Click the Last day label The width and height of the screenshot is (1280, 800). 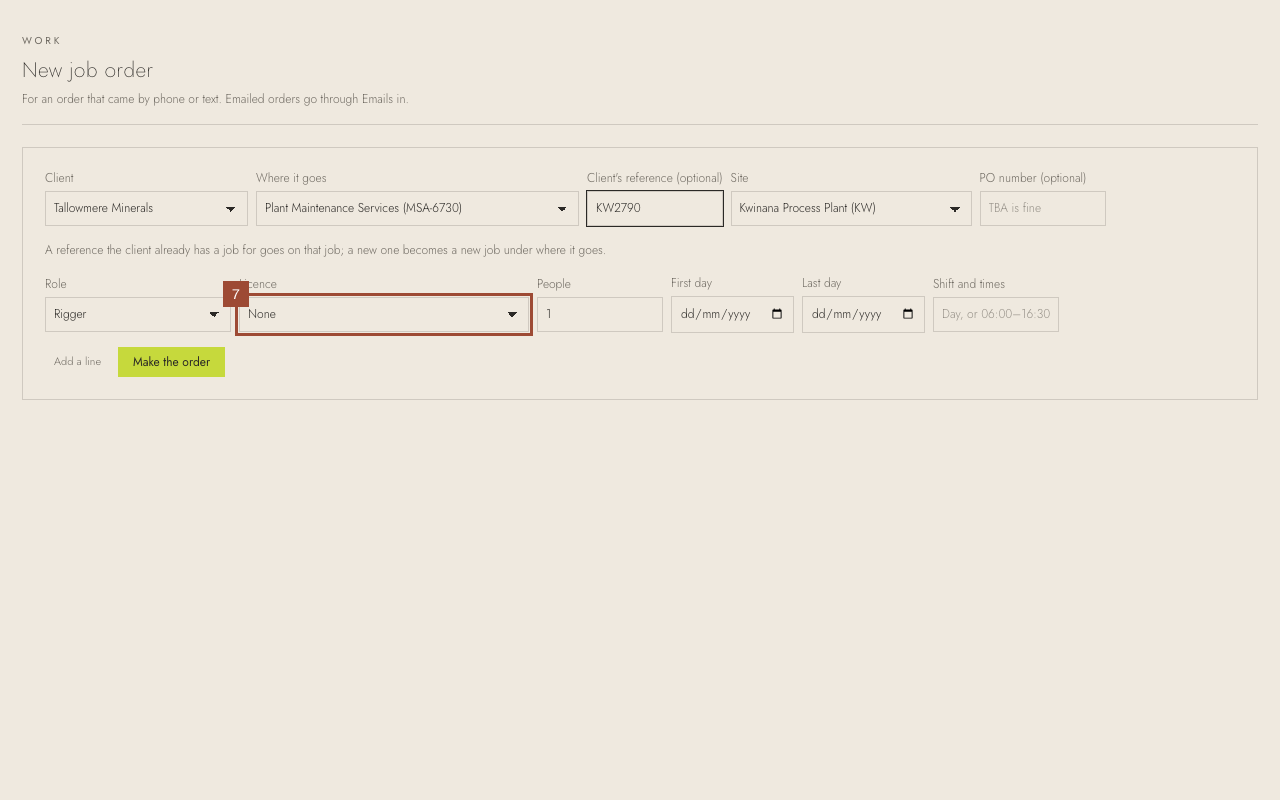[822, 283]
